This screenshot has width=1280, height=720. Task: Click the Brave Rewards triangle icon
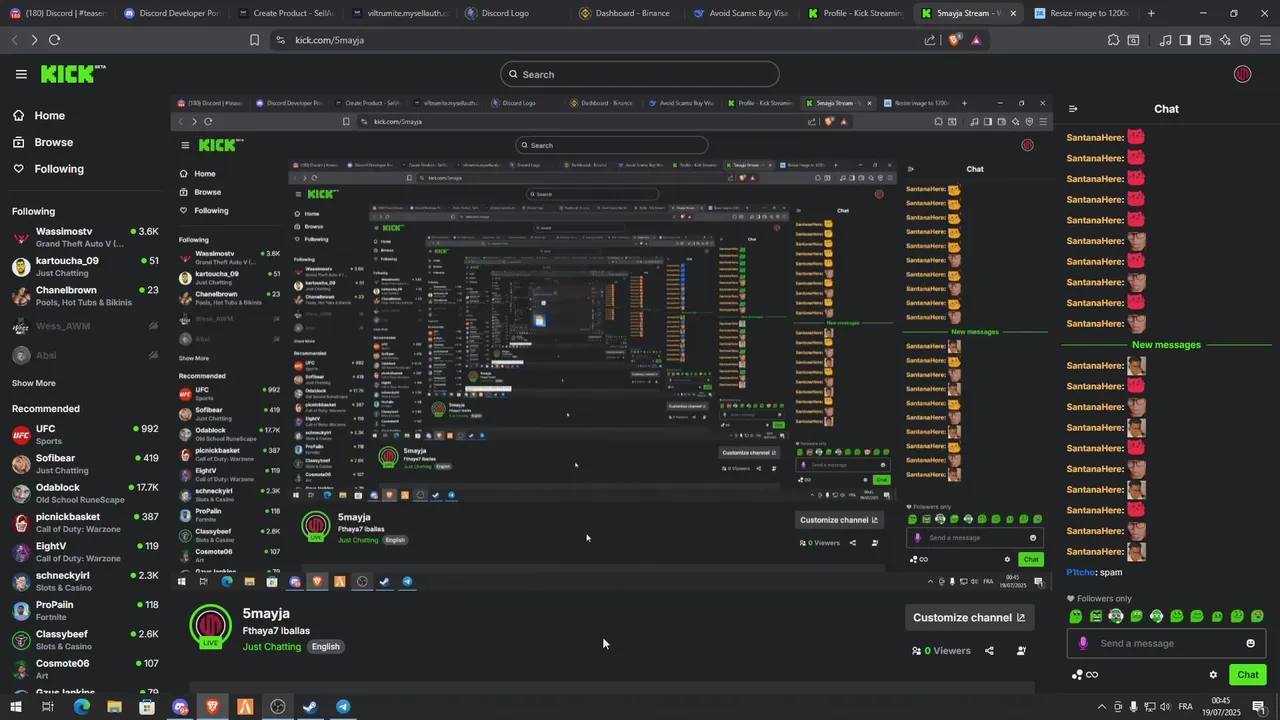click(976, 40)
